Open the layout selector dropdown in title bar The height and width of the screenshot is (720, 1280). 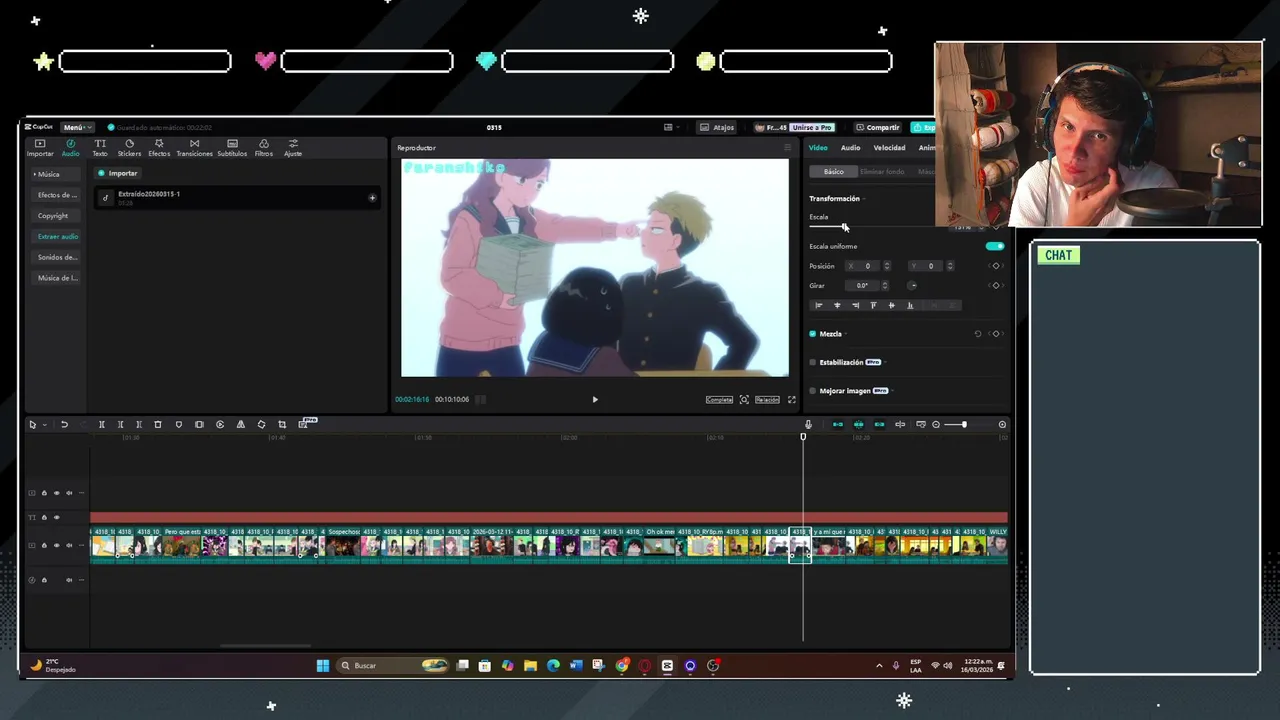tap(670, 128)
